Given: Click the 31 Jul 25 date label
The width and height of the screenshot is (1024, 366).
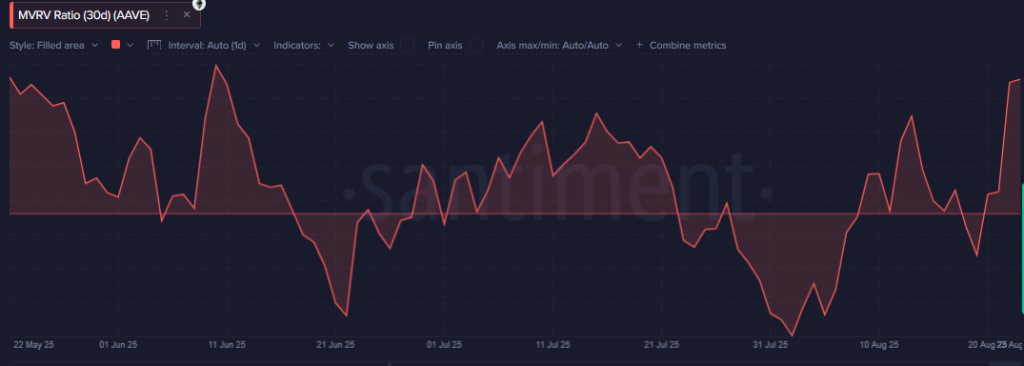Looking at the screenshot, I should (771, 344).
